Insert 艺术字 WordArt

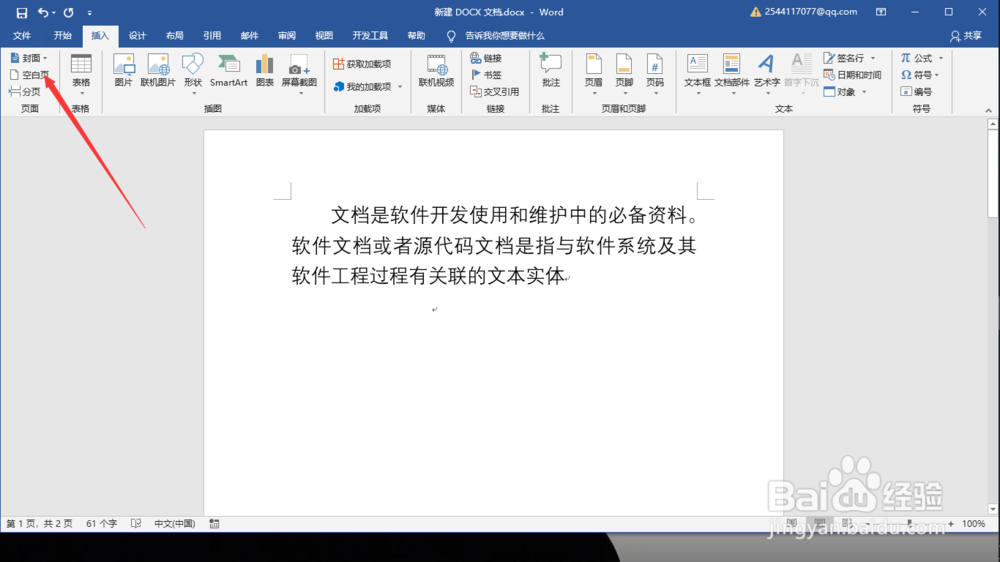pos(767,74)
